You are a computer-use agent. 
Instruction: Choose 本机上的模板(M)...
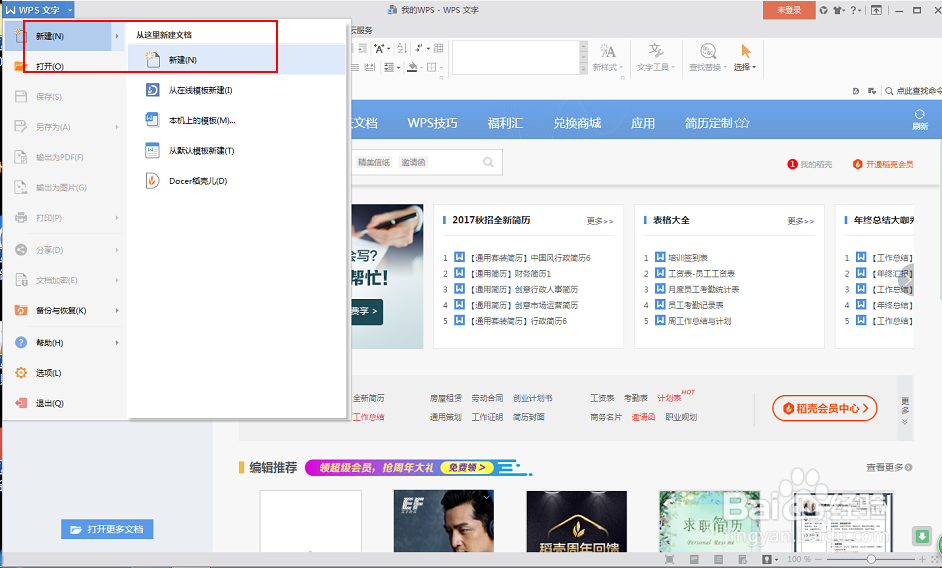coord(237,120)
